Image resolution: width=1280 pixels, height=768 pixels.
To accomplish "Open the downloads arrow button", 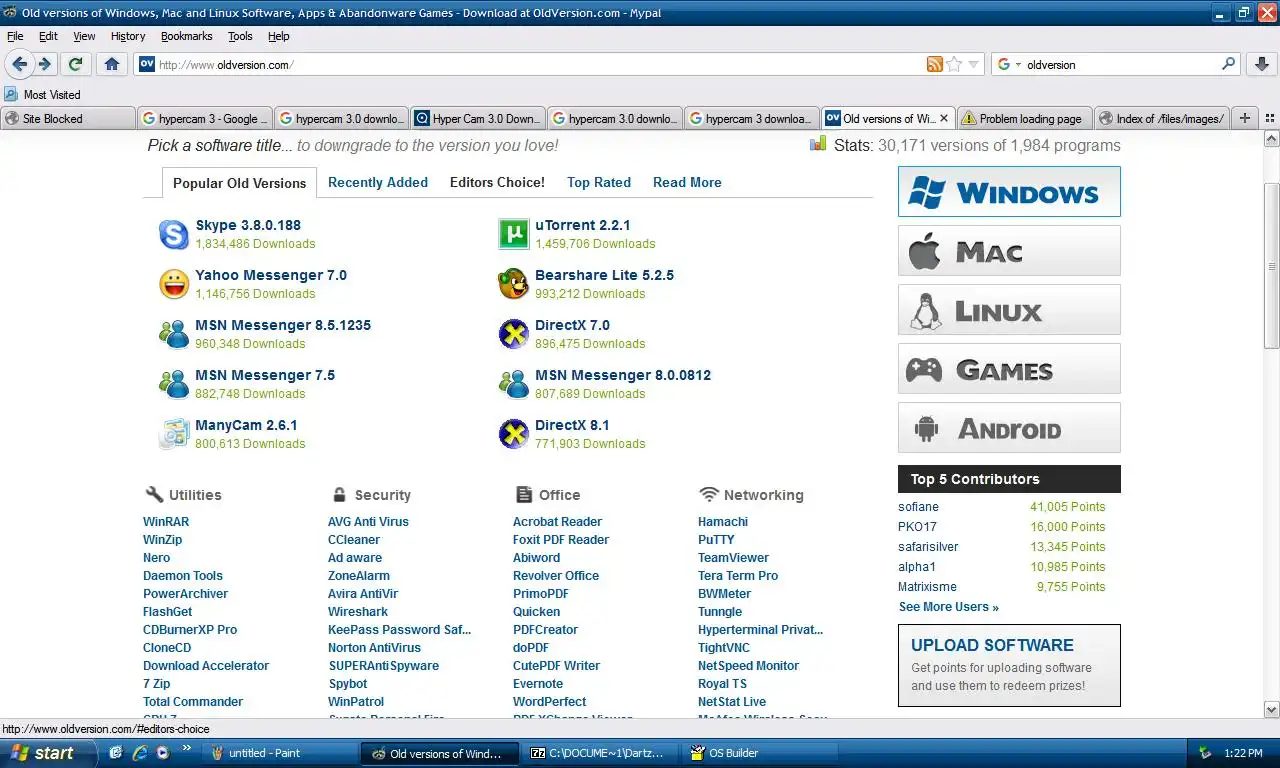I will 1261,64.
